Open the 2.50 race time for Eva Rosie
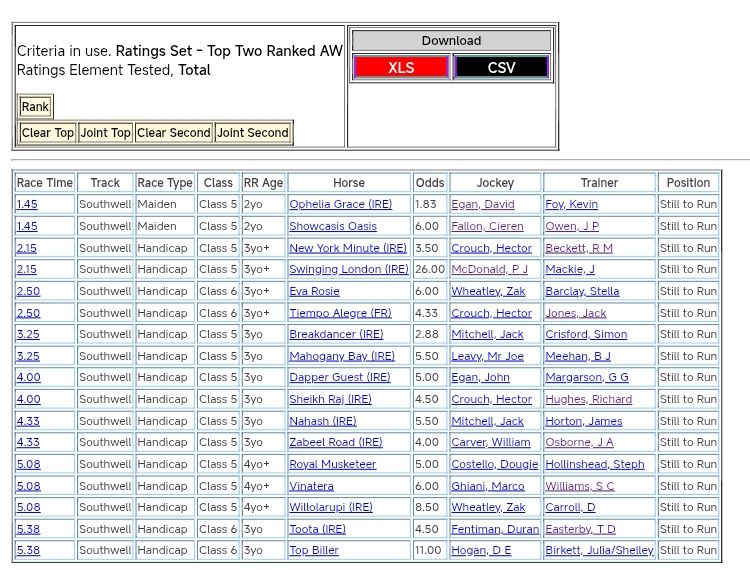Screen dimensions: 750x570 (x=27, y=291)
